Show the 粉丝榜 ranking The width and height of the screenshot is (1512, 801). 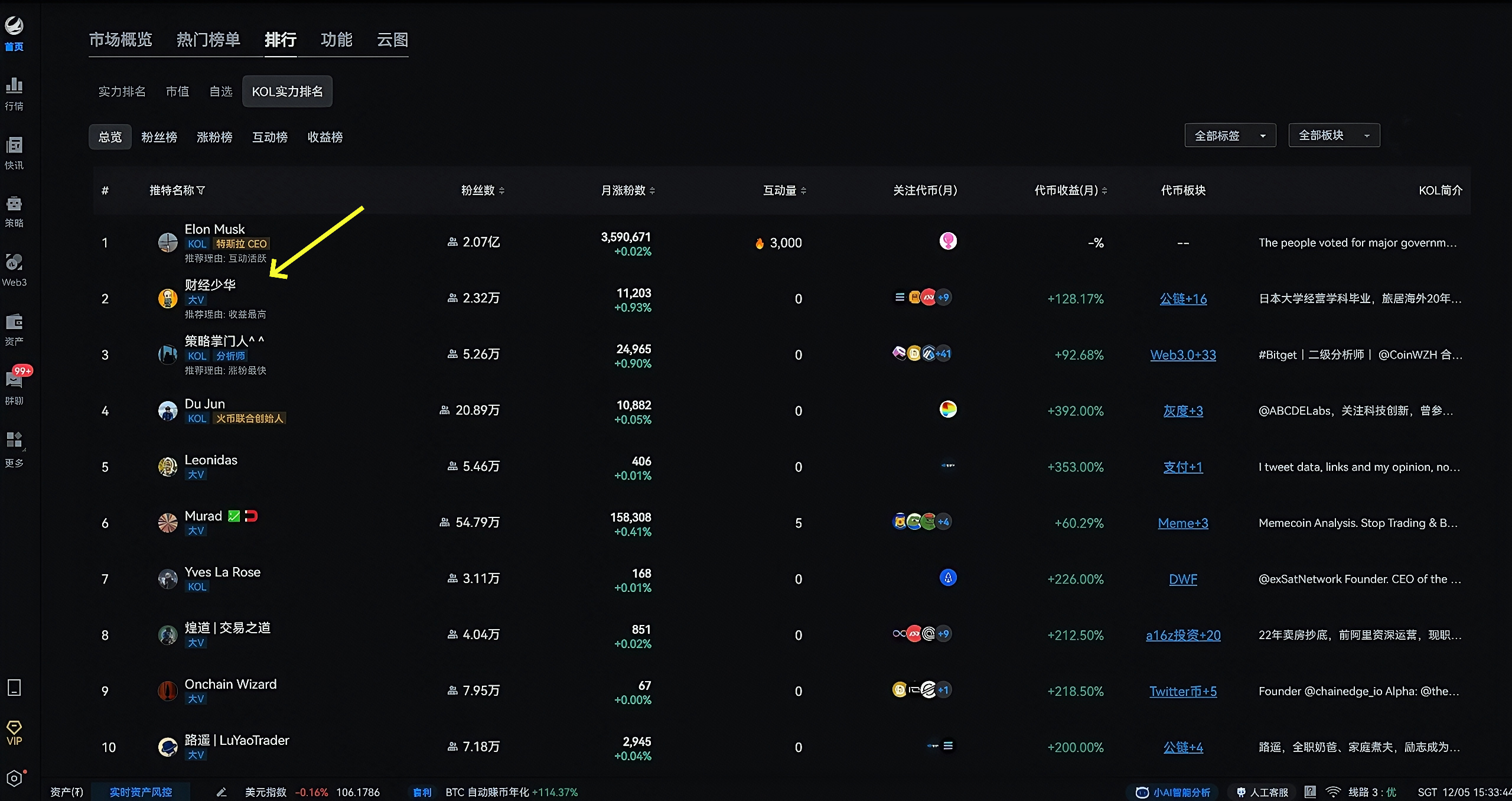tap(159, 137)
